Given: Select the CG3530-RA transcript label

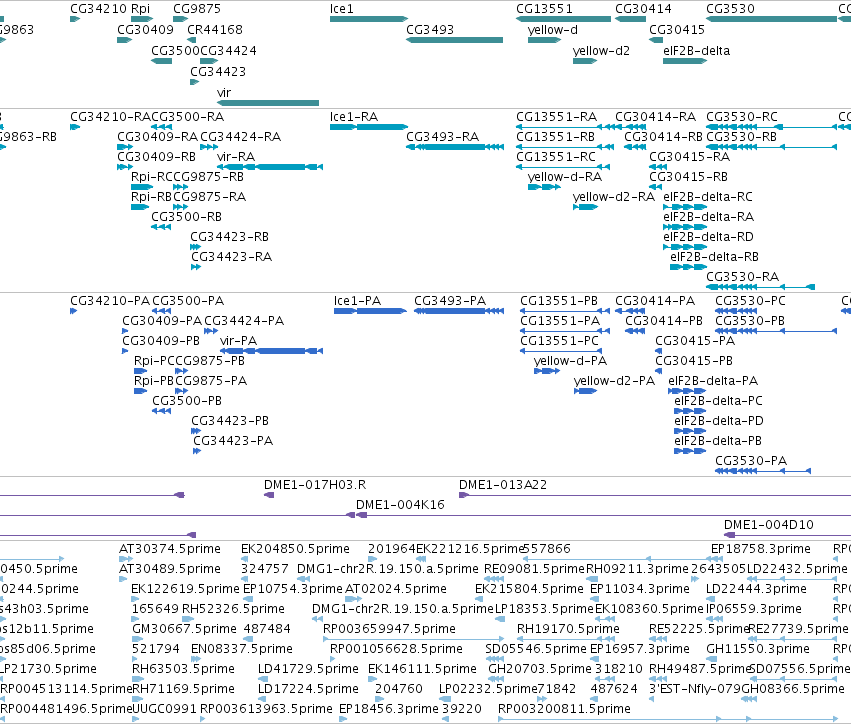Looking at the screenshot, I should pyautogui.click(x=742, y=277).
